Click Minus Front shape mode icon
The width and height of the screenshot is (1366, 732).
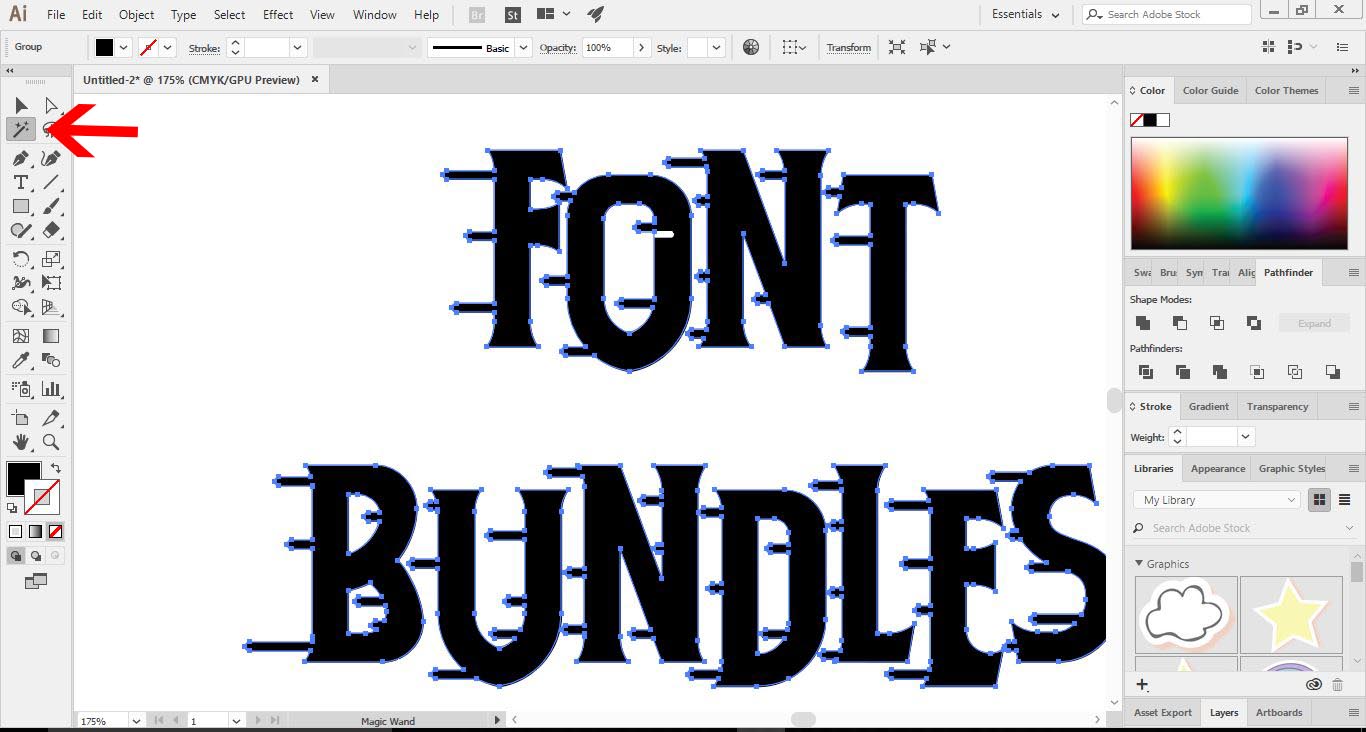1180,323
